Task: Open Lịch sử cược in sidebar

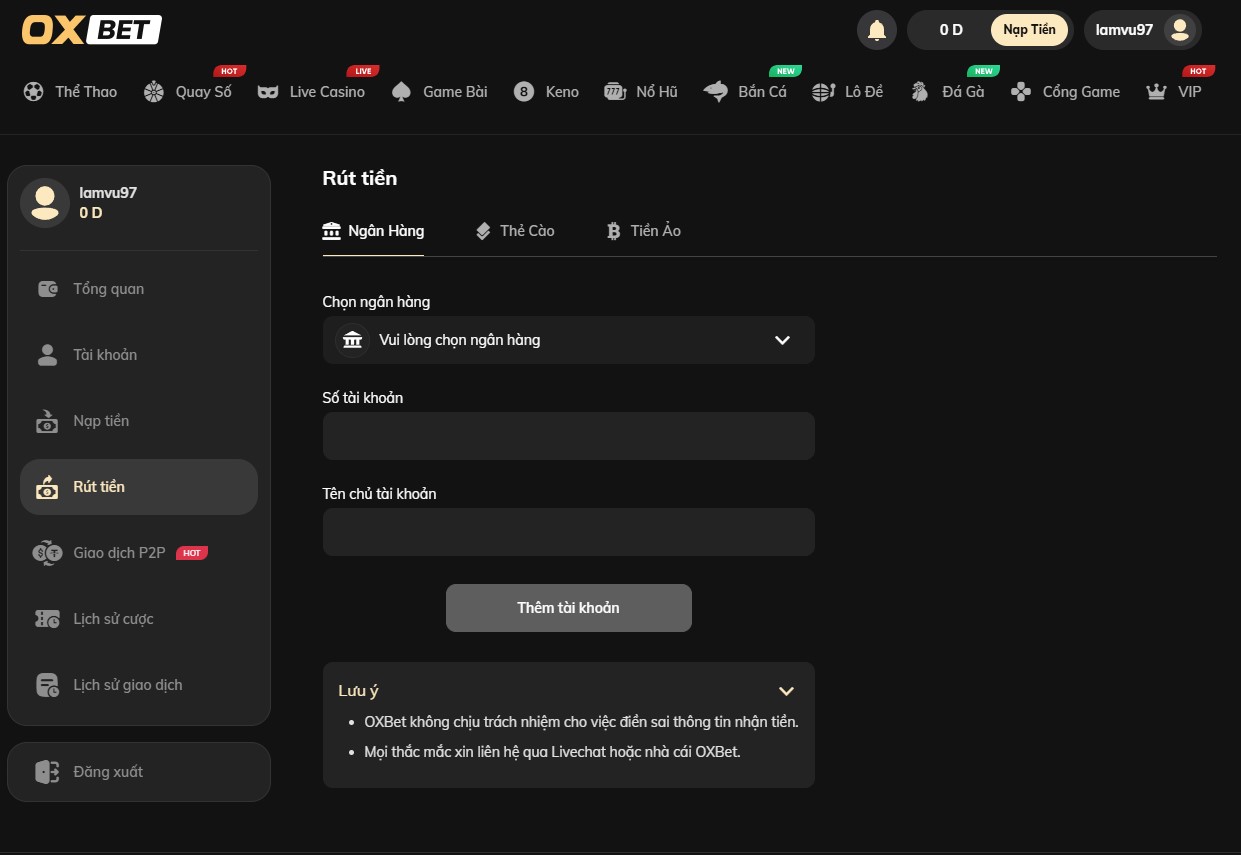Action: 113,619
